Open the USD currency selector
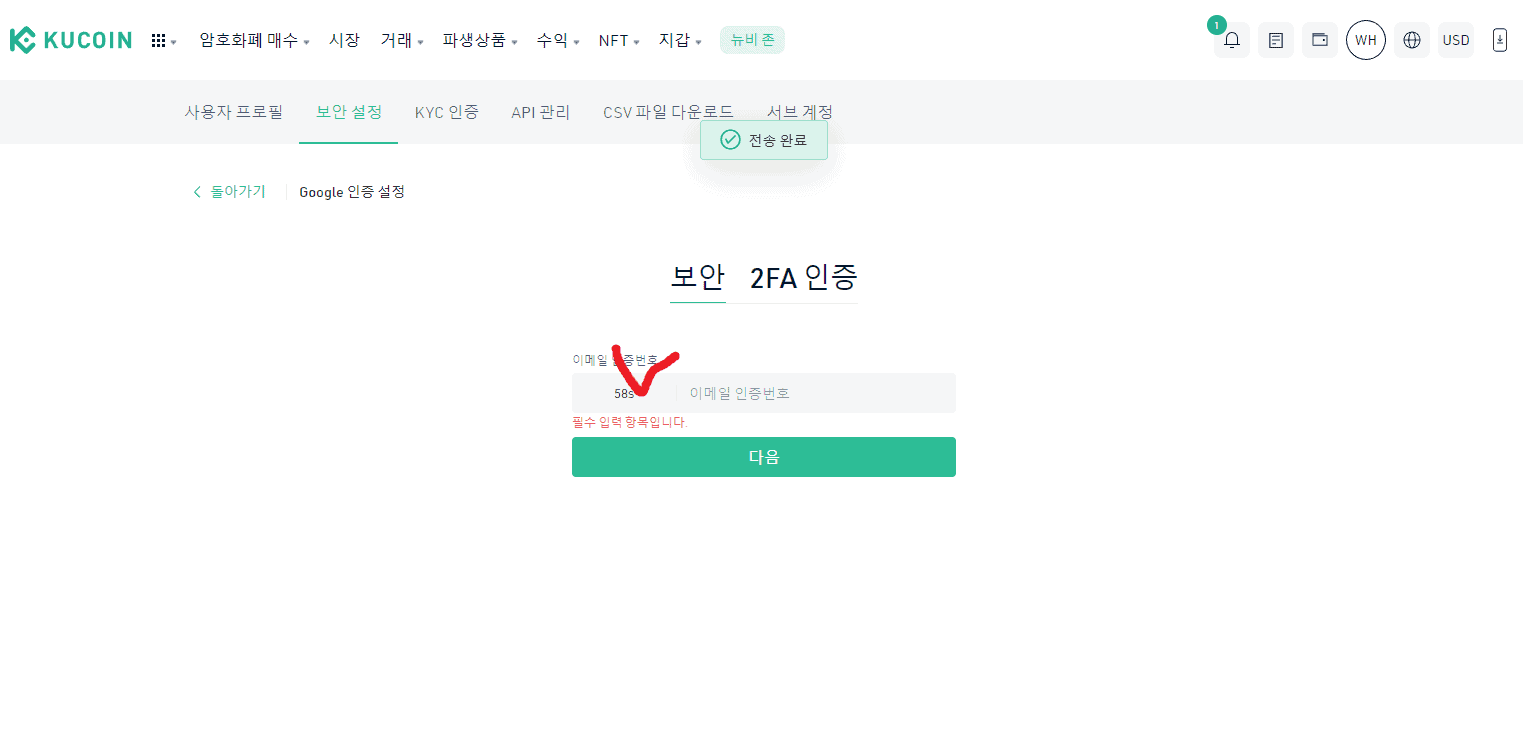The width and height of the screenshot is (1523, 737). 1456,40
